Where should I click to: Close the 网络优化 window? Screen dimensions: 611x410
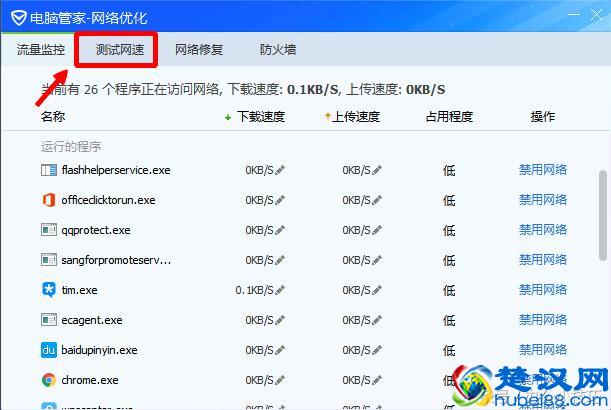tap(596, 15)
